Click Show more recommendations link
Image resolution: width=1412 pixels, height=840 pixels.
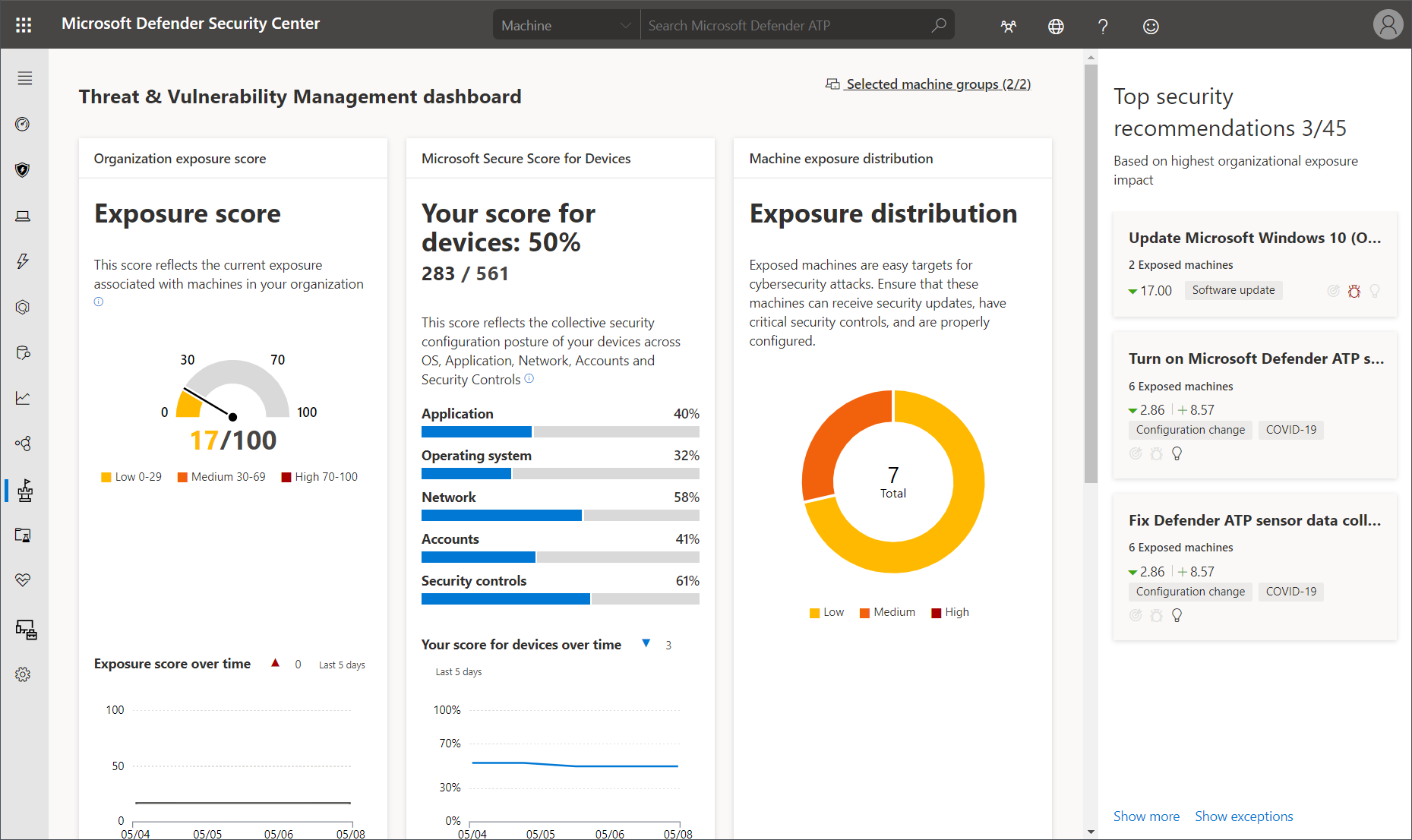coord(1146,816)
